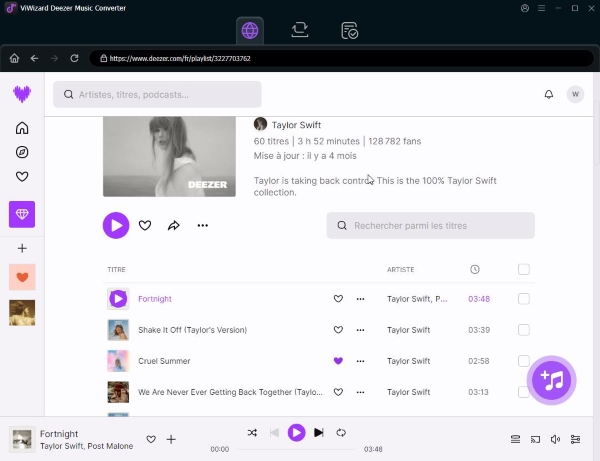Click the Fortnight track title

click(x=155, y=299)
